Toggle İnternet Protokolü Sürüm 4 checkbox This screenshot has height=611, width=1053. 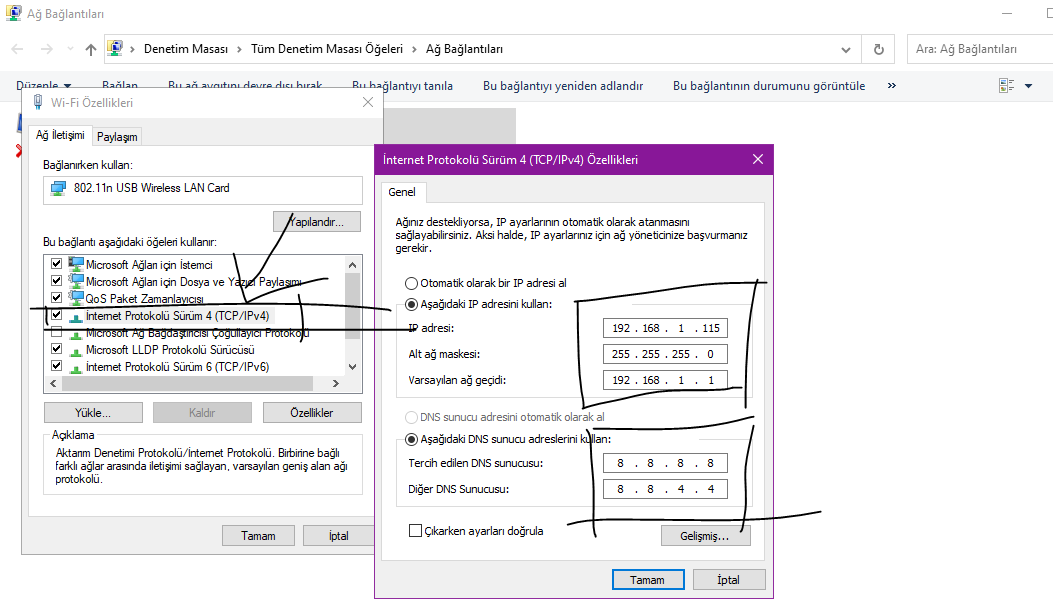[56, 315]
